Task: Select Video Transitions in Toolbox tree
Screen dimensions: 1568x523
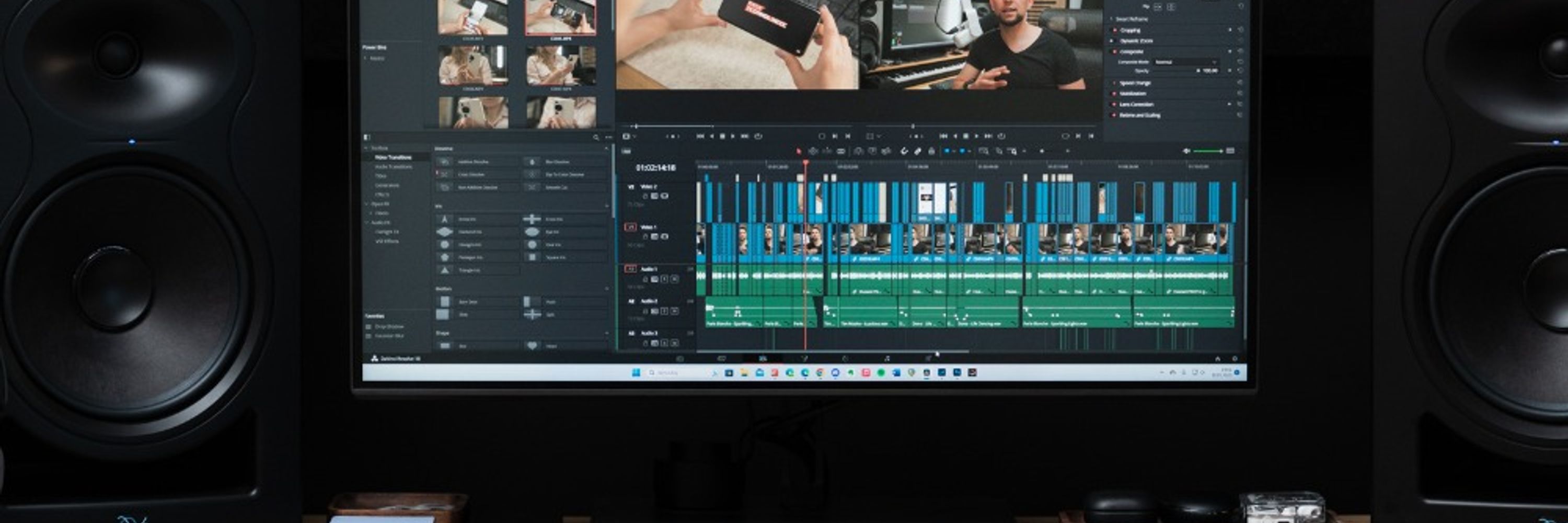Action: coord(393,157)
